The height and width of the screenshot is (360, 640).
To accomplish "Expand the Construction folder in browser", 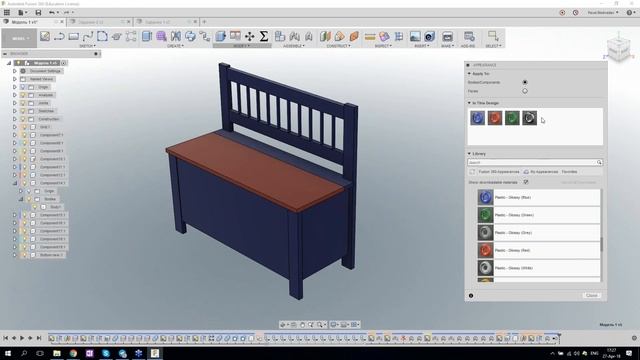I will pyautogui.click(x=15, y=119).
